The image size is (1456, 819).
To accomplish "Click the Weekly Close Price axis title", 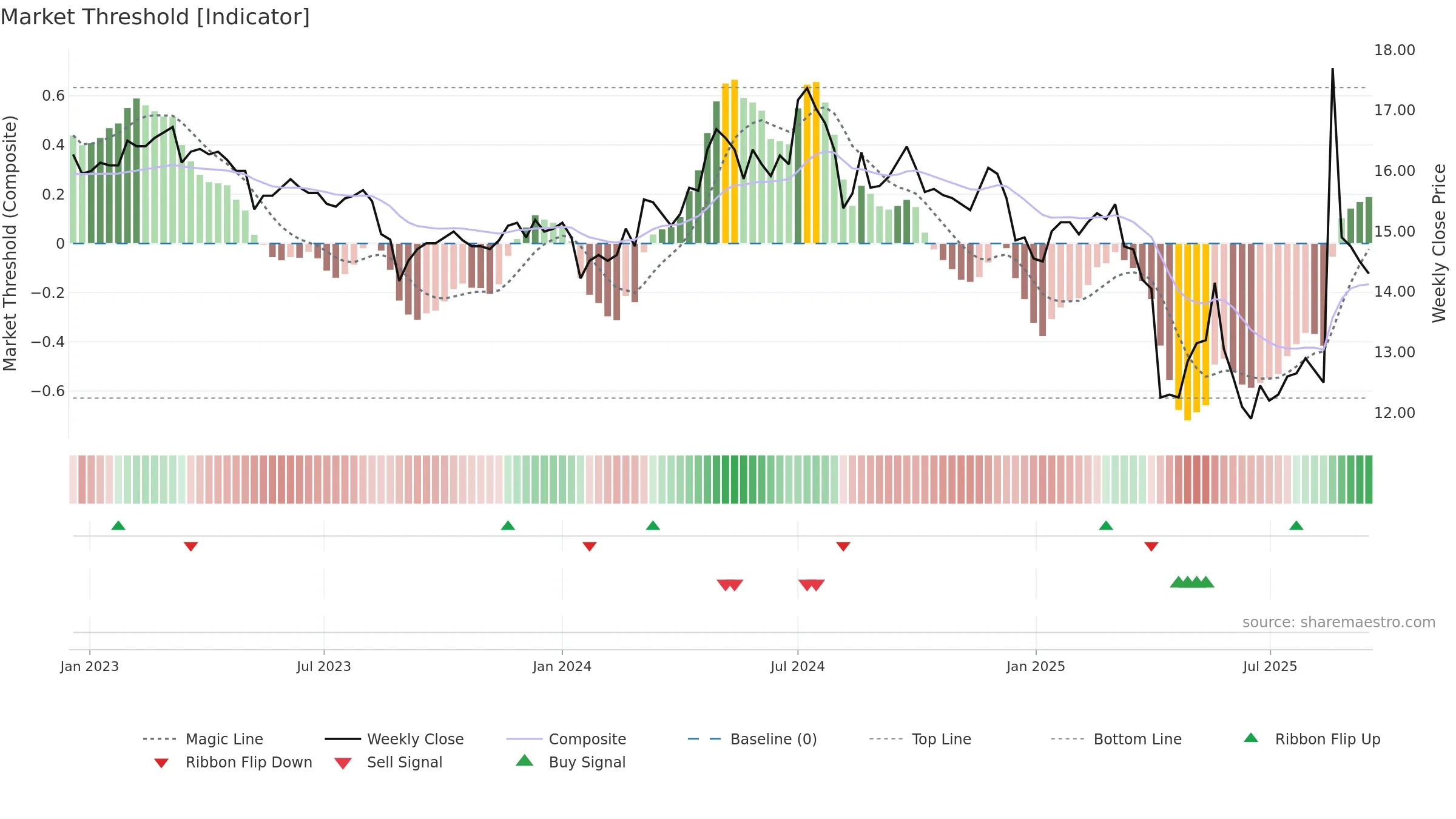I will pyautogui.click(x=1439, y=243).
